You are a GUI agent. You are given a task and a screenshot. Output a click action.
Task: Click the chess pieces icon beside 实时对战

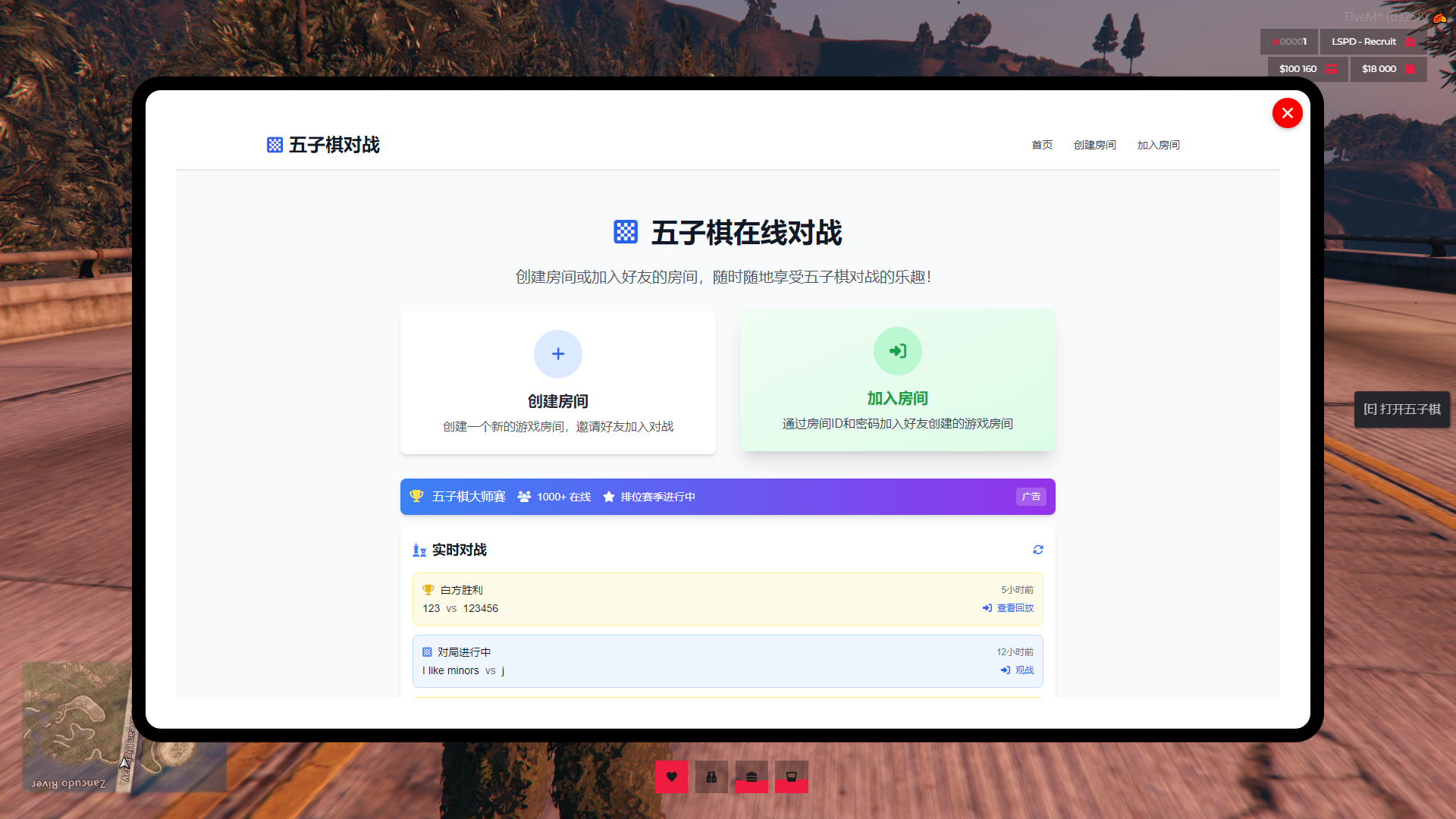[419, 551]
